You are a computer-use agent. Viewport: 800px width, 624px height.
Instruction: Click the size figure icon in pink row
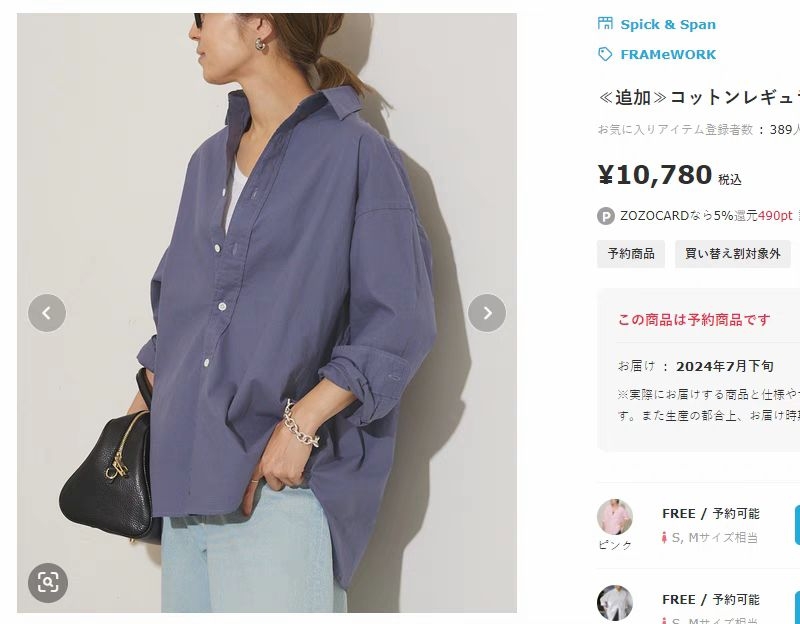(664, 537)
